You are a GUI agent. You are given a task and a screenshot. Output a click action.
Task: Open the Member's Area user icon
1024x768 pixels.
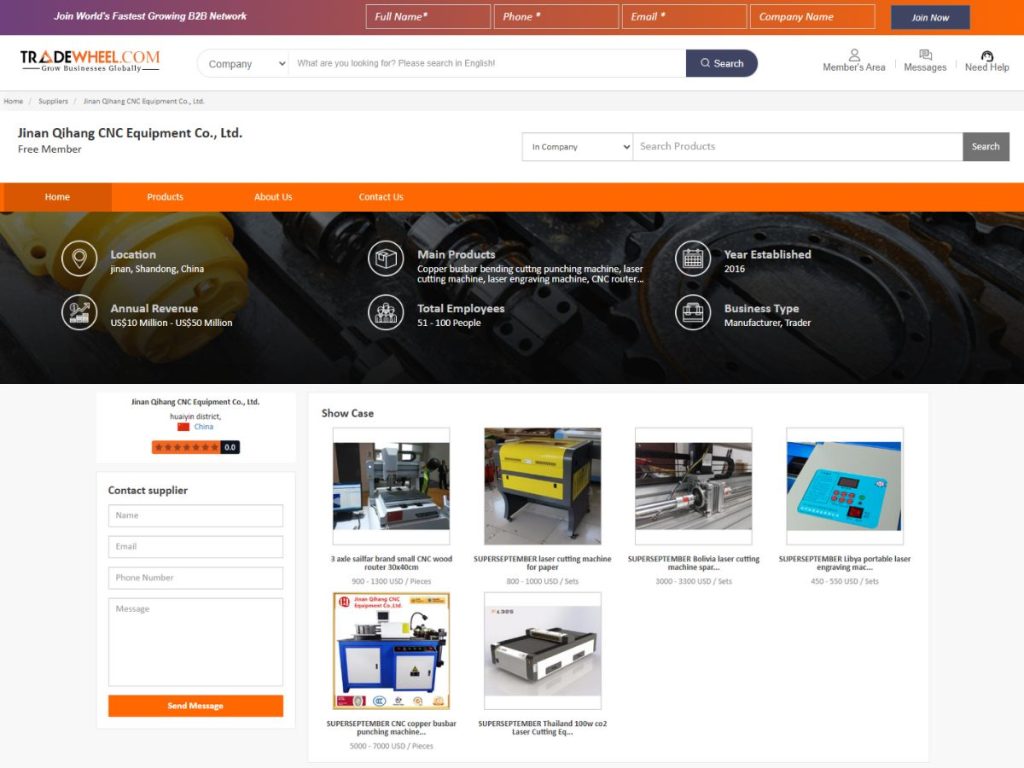click(x=854, y=55)
